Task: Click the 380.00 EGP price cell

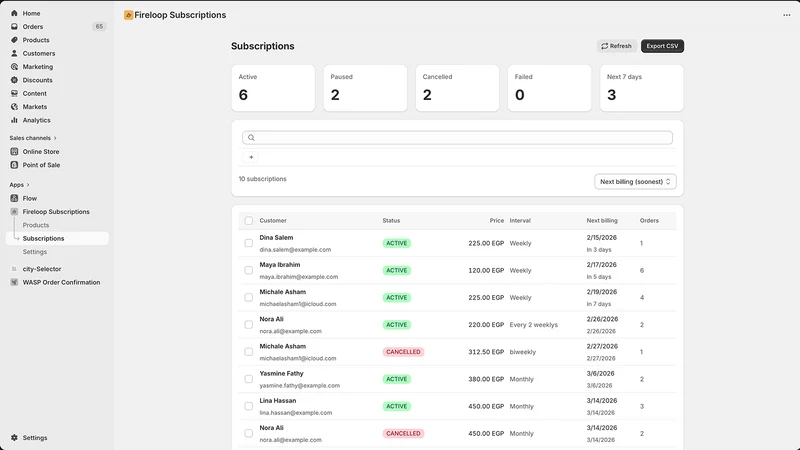Action: point(486,379)
